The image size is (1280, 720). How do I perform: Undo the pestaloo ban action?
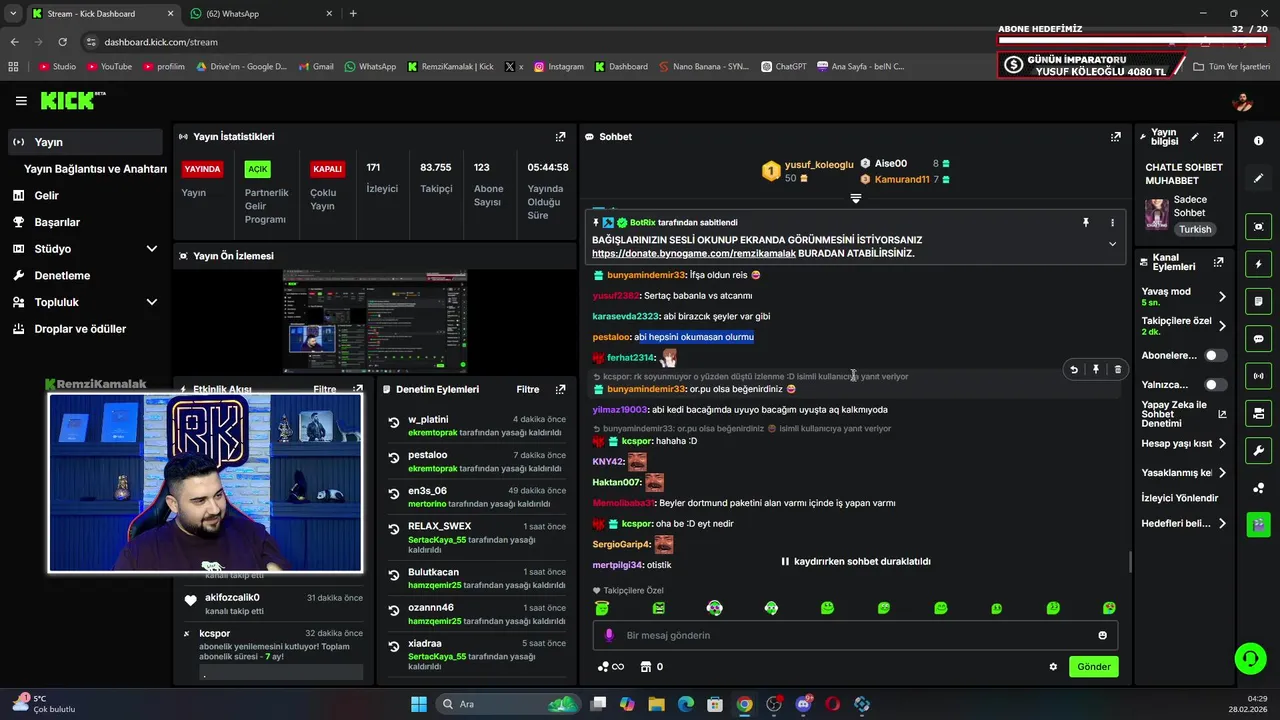point(394,460)
